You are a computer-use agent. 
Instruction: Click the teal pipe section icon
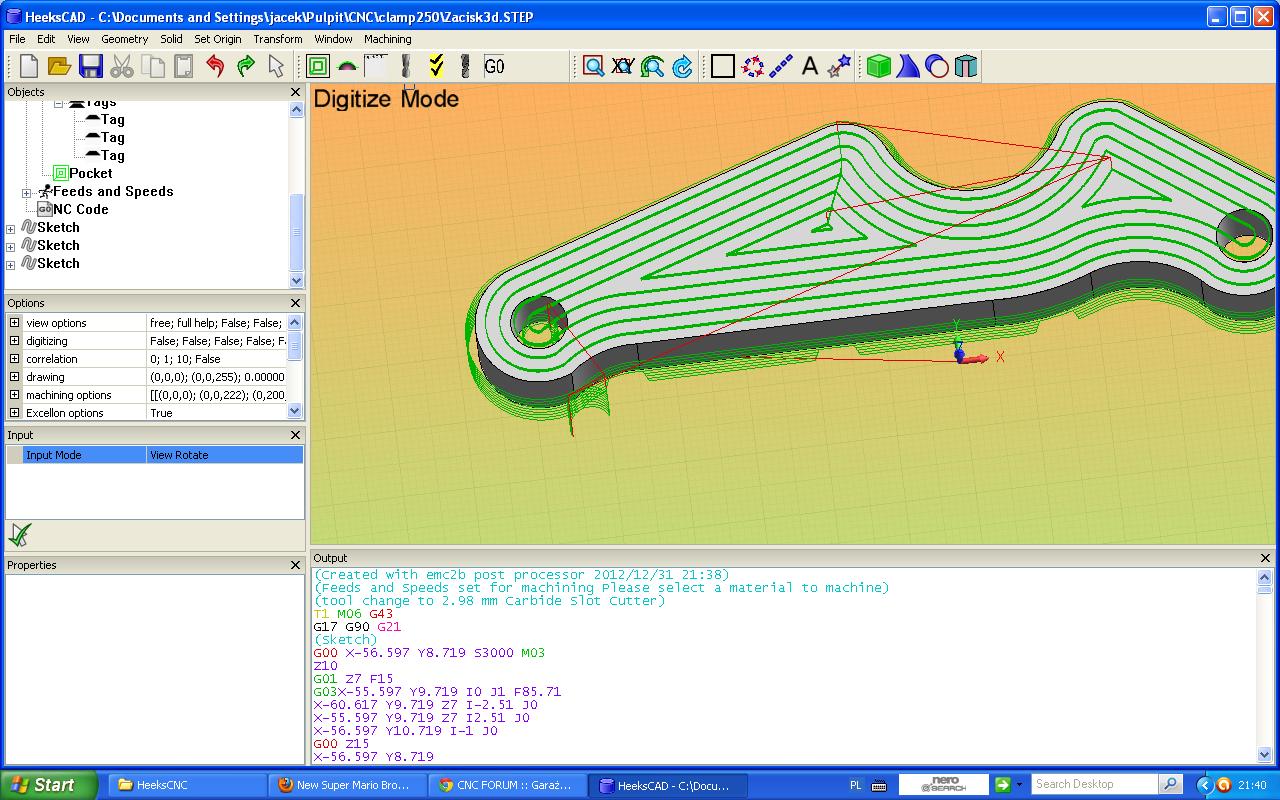[x=966, y=66]
